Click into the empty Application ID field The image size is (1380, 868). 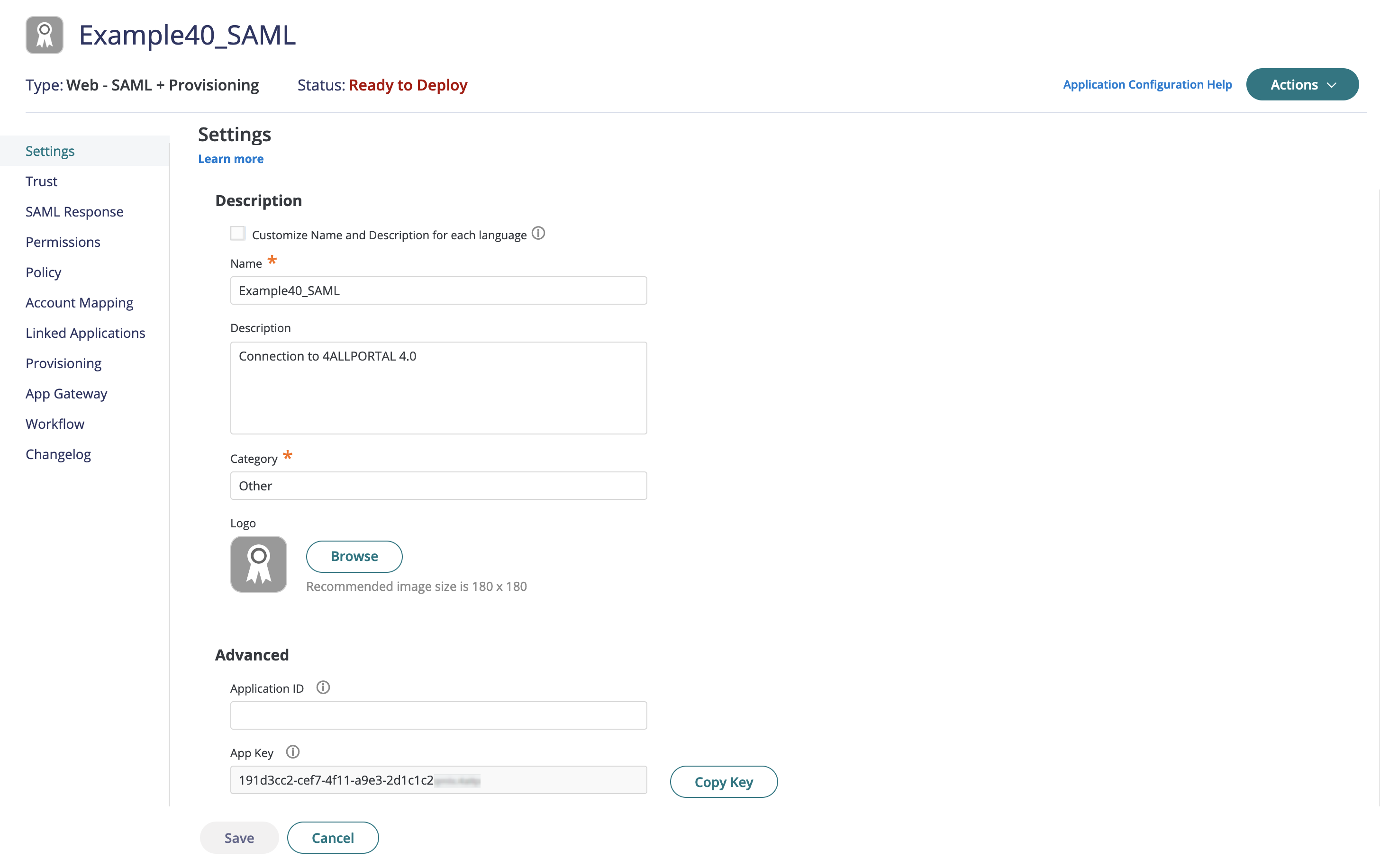pos(438,715)
